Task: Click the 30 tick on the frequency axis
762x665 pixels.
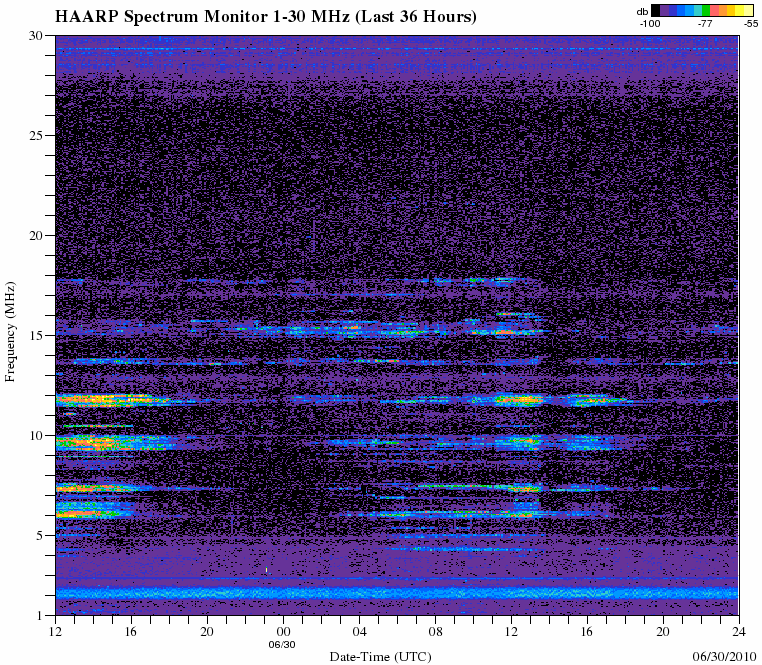Action: tap(37, 35)
